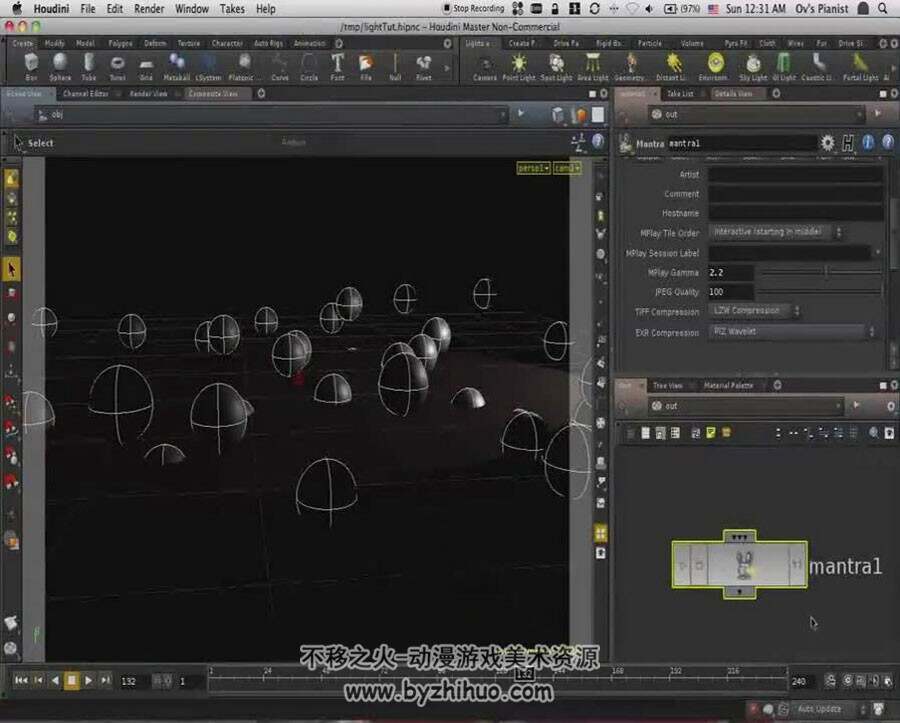Open the Takes menu

(x=232, y=9)
